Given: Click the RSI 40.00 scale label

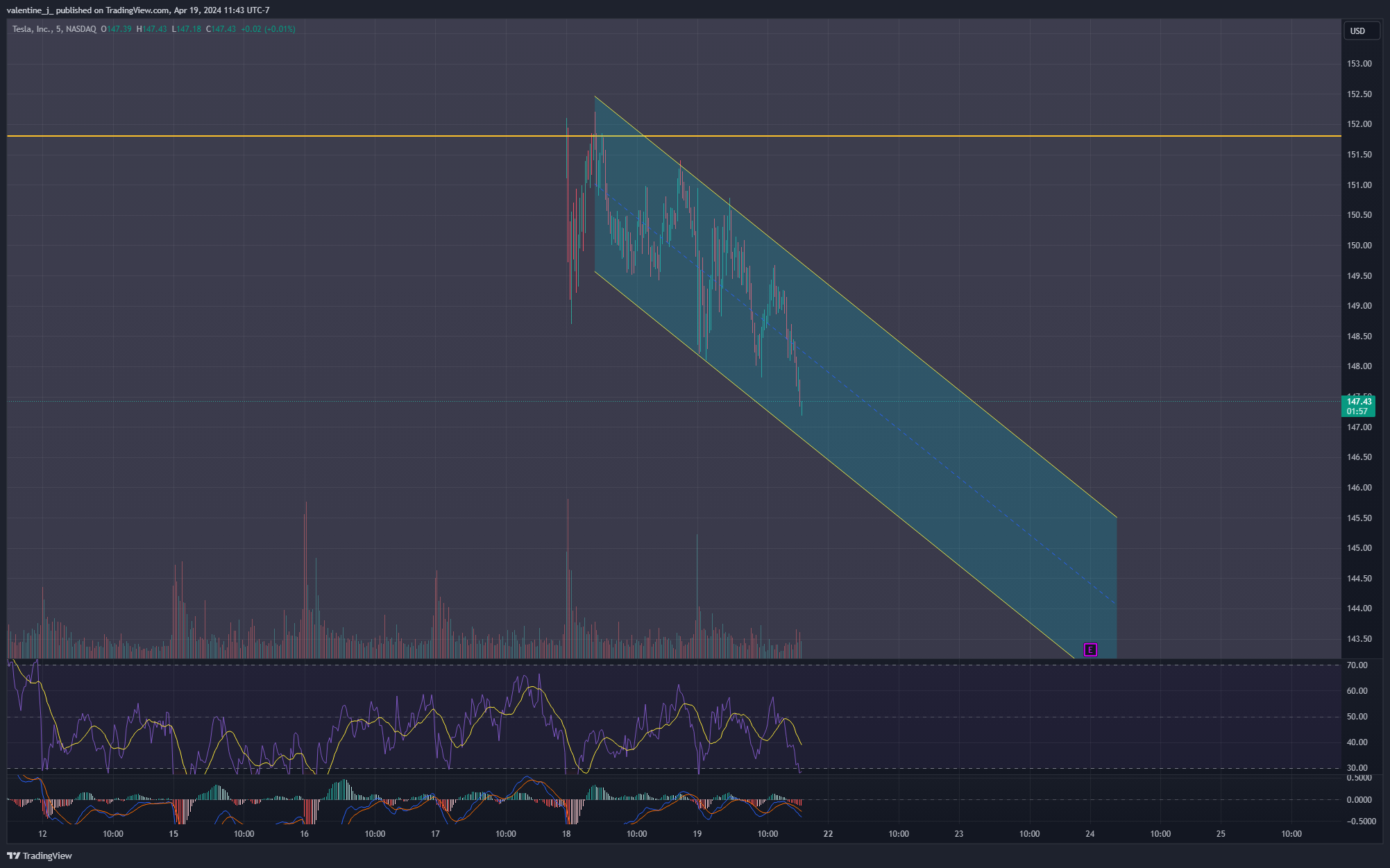Looking at the screenshot, I should (1357, 742).
